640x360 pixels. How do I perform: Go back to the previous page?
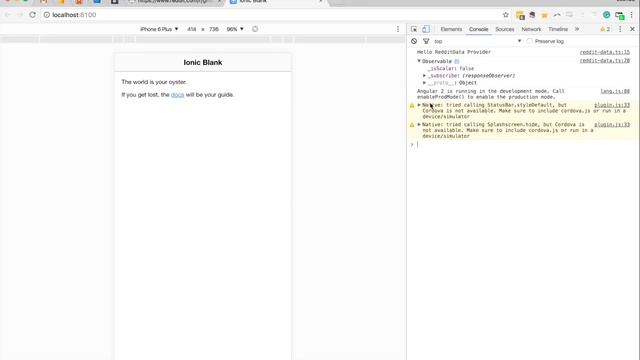[x=8, y=15]
